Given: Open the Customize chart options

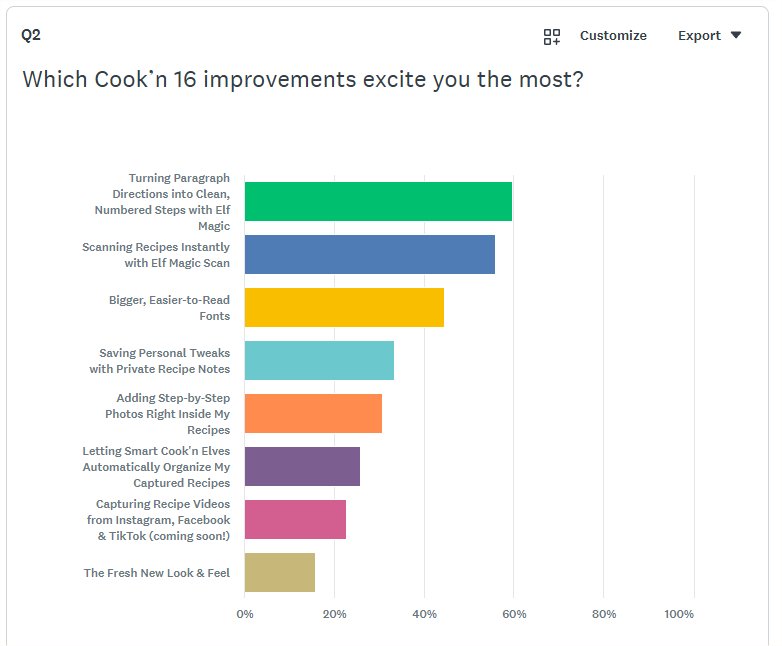Looking at the screenshot, I should [x=613, y=36].
